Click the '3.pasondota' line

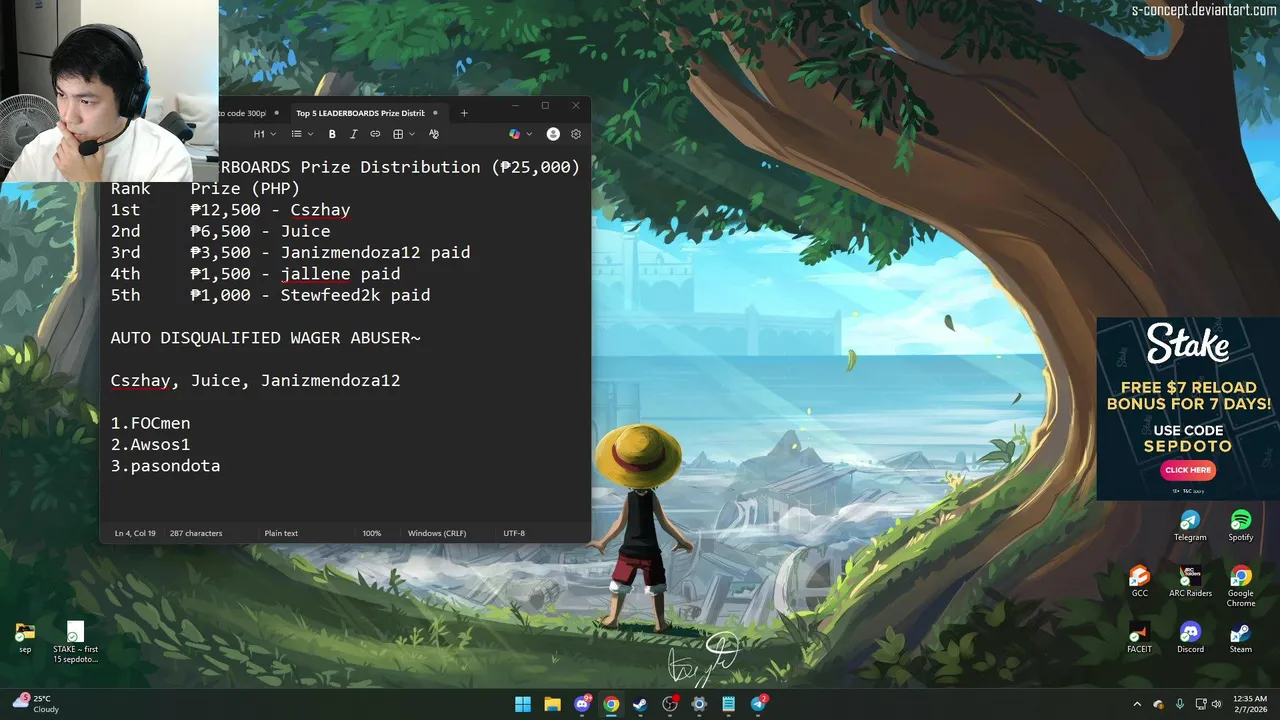click(x=165, y=466)
